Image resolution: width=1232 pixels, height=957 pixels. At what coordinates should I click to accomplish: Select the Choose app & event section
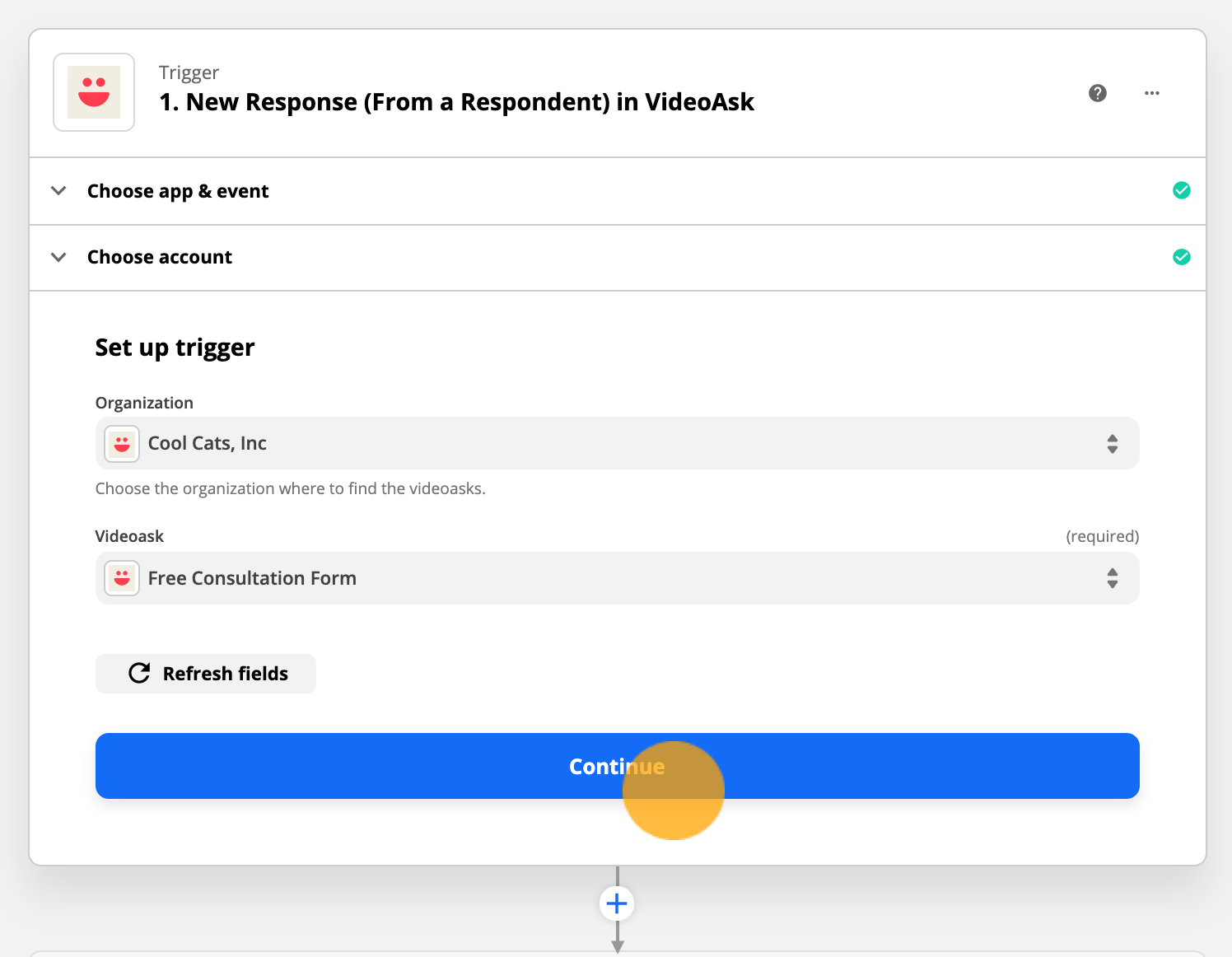(618, 191)
